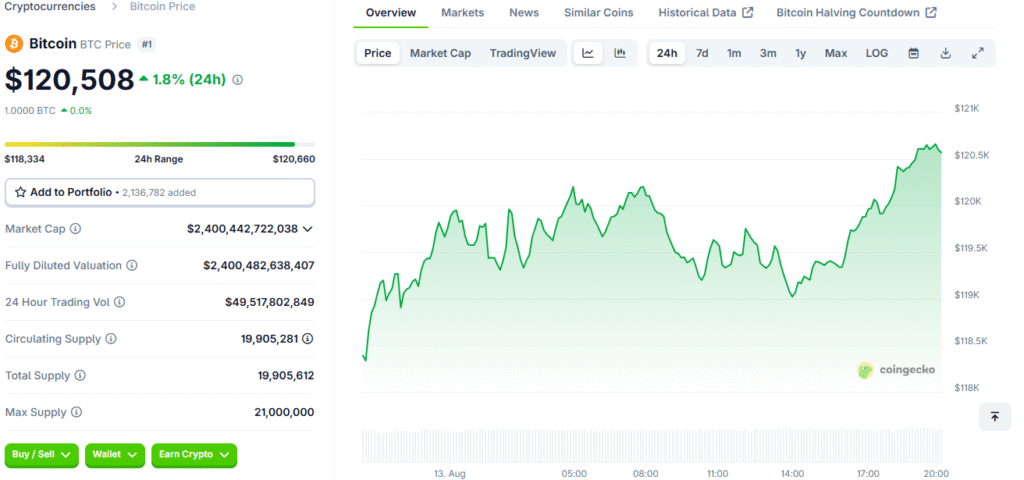Open the Wallet dropdown
Screen dimensions: 1024x480
tap(114, 455)
